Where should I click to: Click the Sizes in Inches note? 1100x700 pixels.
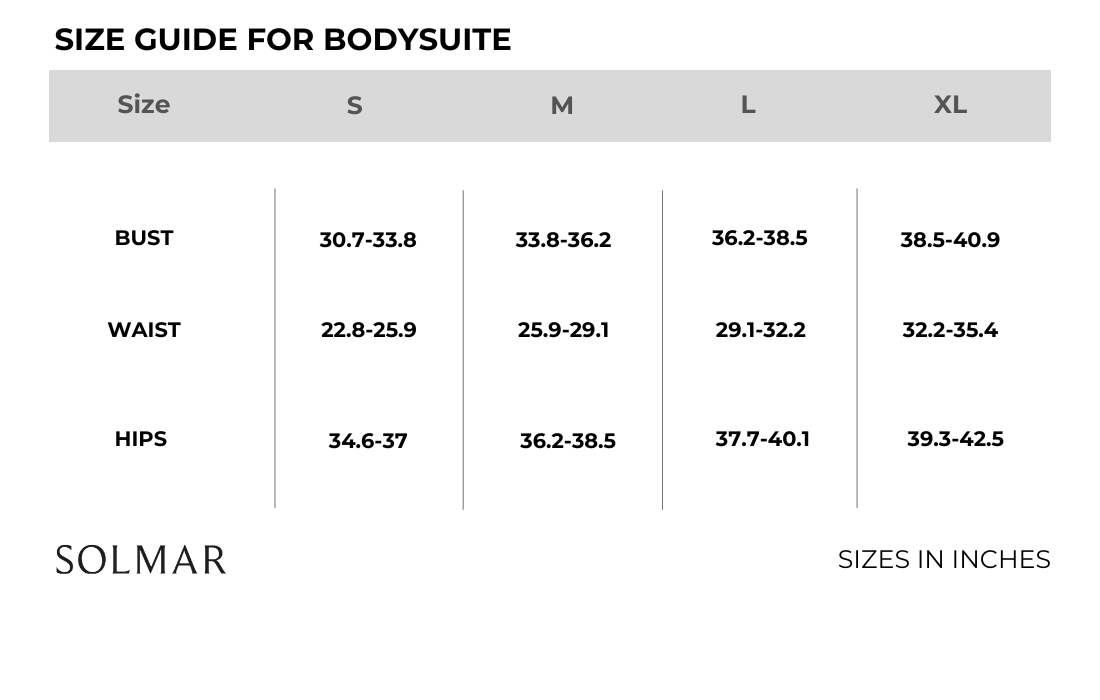pyautogui.click(x=944, y=560)
